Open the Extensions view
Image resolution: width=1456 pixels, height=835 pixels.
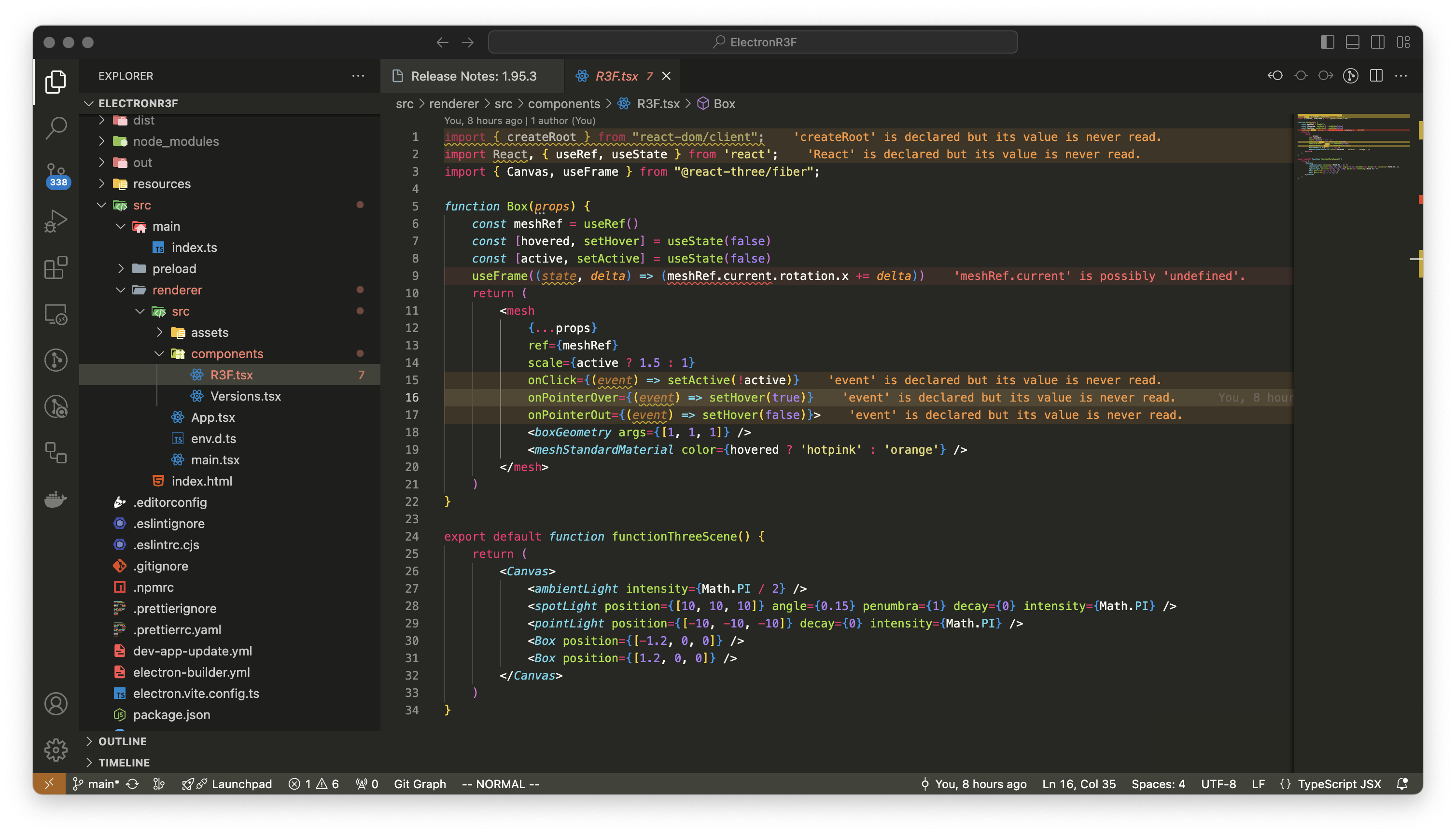point(56,267)
